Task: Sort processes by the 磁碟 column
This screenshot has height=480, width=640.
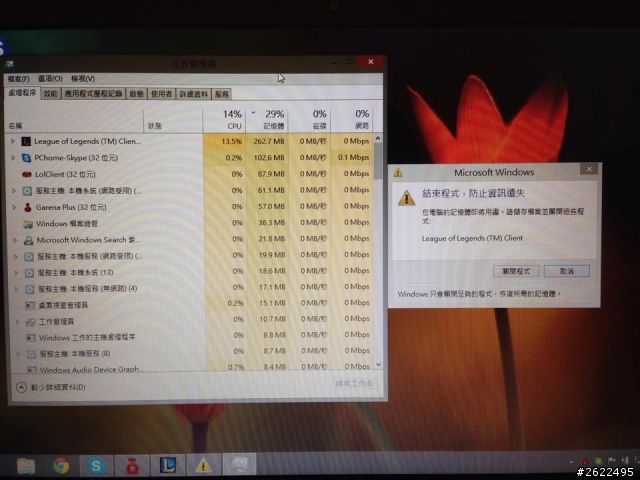Action: 309,120
